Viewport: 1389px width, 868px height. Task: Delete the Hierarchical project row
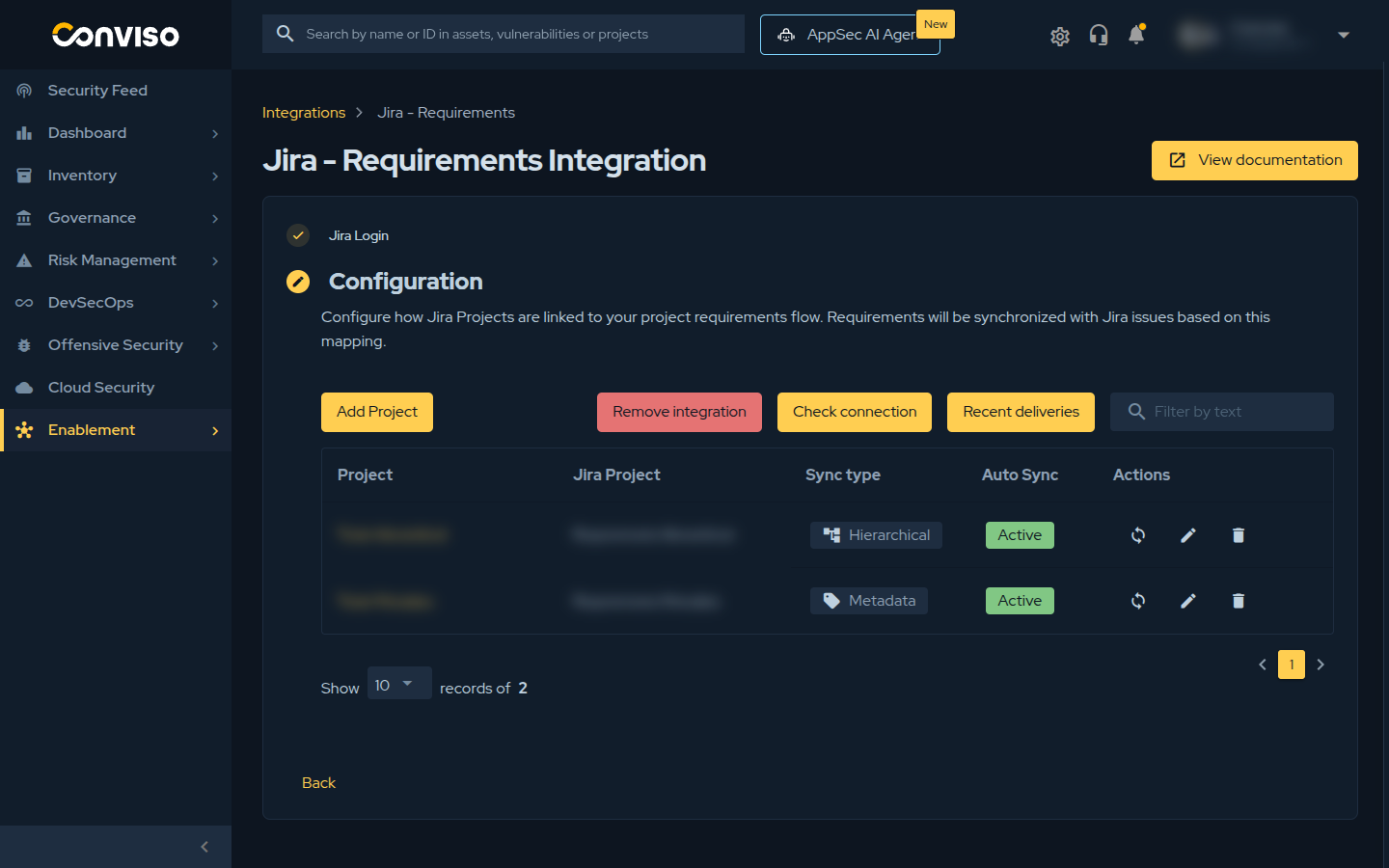[x=1239, y=535]
